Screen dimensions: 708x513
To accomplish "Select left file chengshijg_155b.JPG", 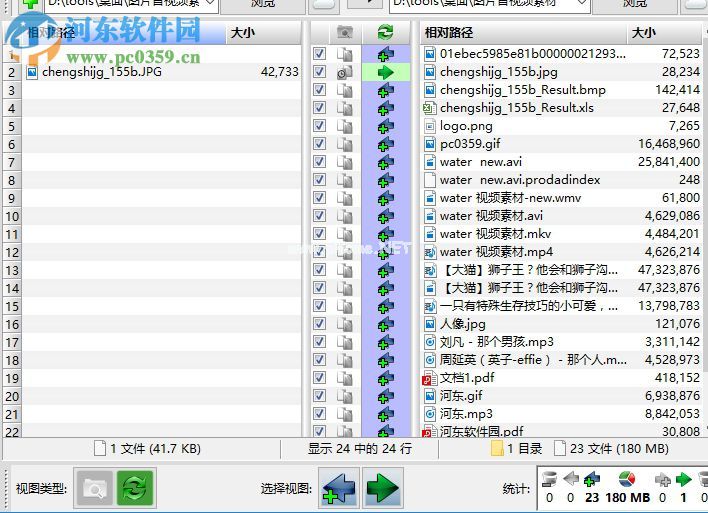I will [102, 72].
